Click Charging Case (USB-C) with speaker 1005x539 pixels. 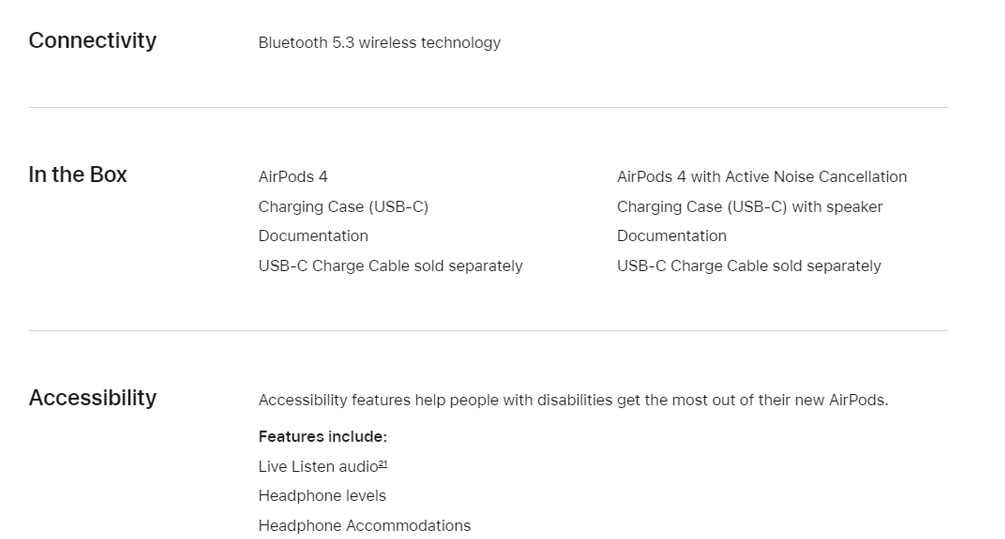point(749,207)
